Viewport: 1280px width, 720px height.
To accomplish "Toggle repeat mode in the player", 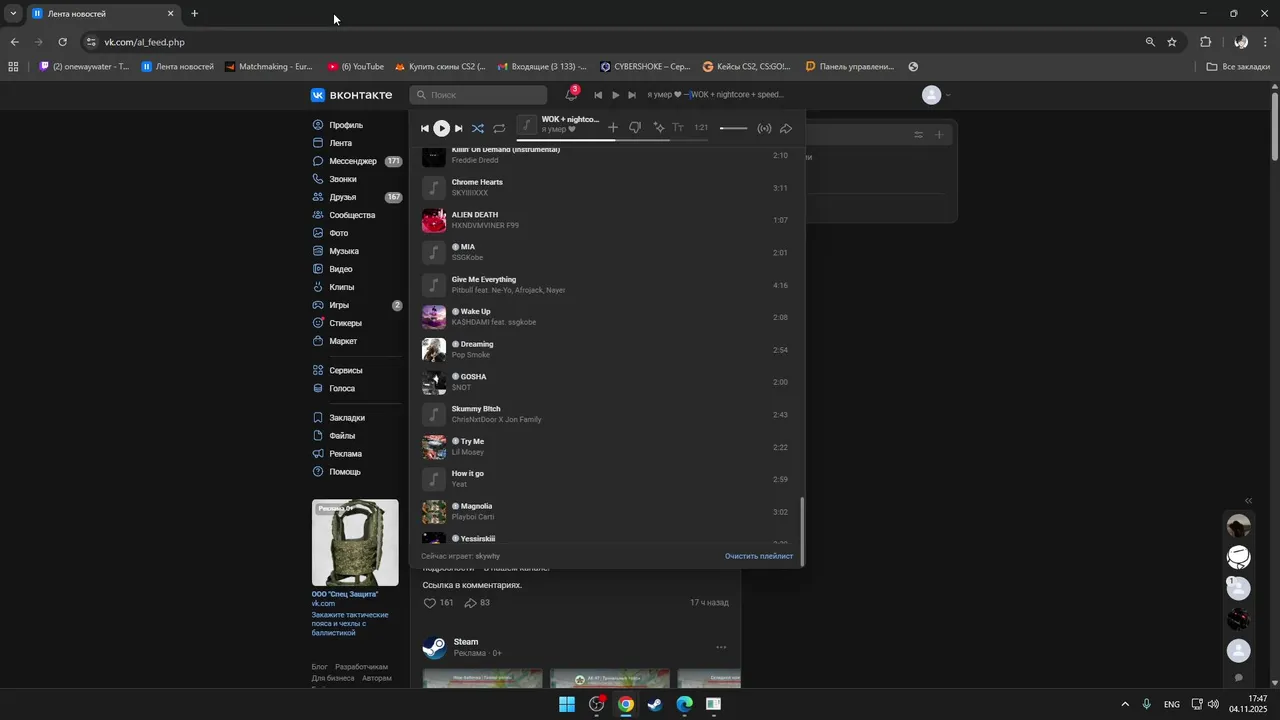I will [x=499, y=128].
